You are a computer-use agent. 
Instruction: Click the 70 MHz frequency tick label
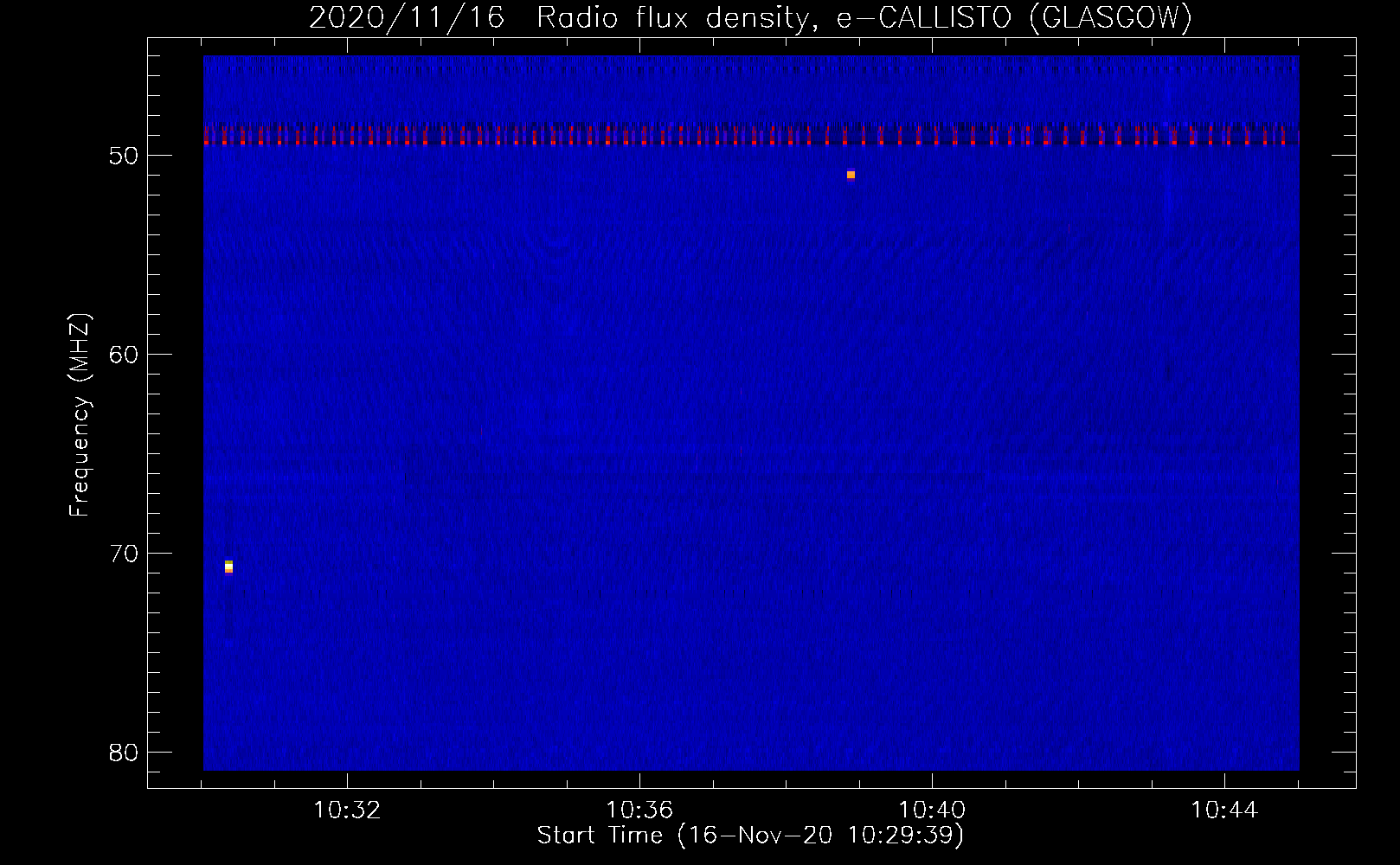[124, 554]
